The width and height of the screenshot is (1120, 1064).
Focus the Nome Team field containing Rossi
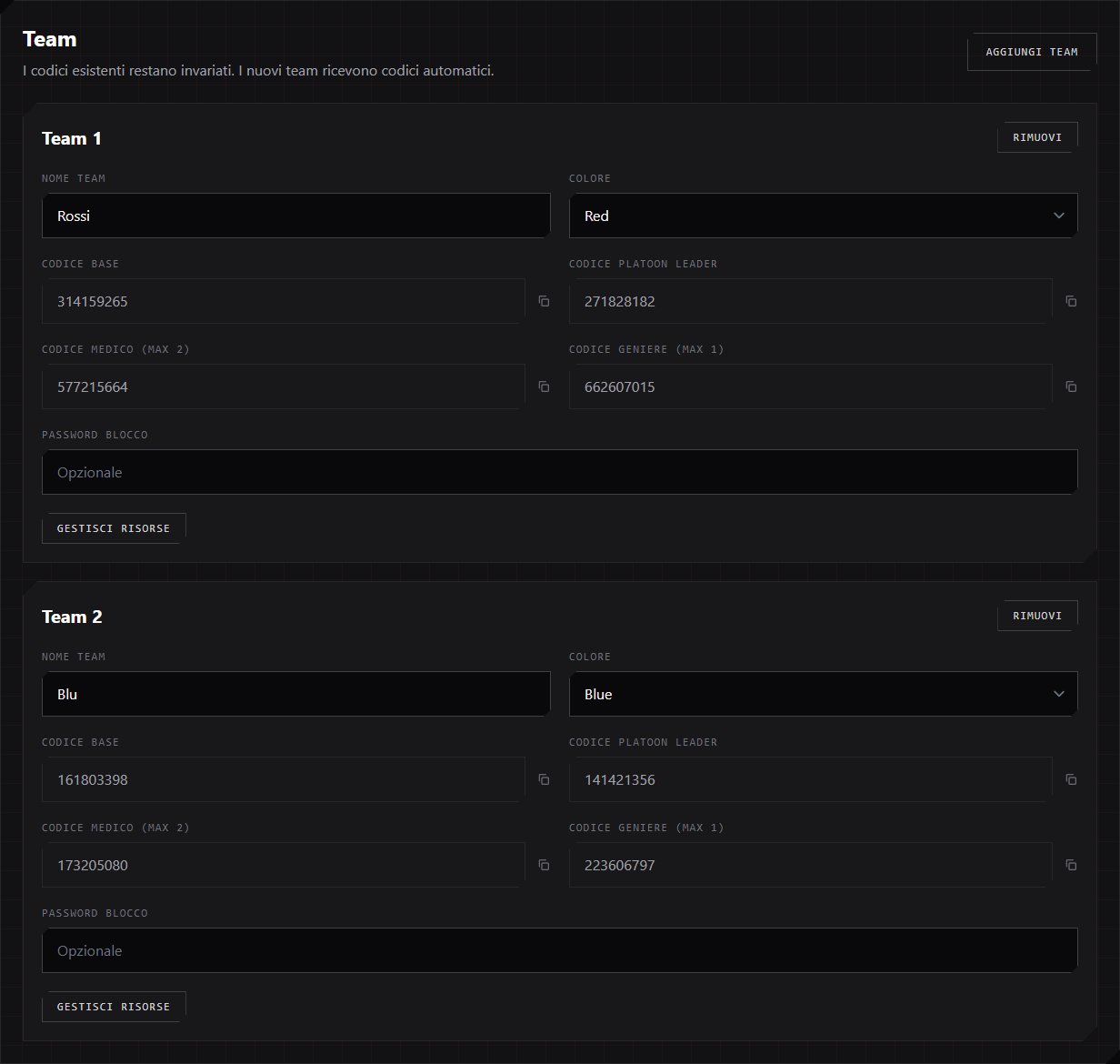[x=296, y=216]
